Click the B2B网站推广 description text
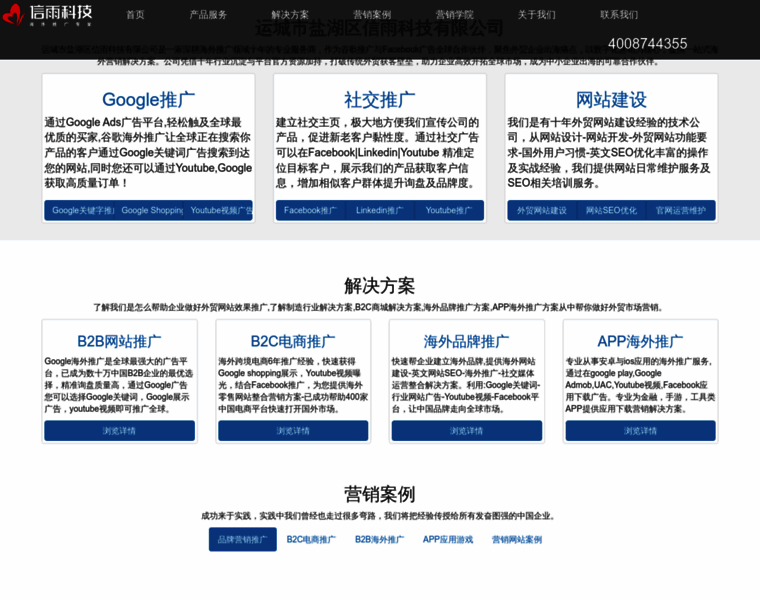The height and width of the screenshot is (600, 760). [119, 385]
